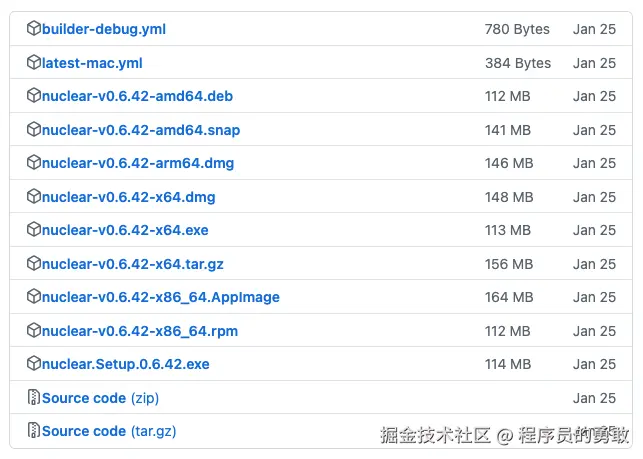Download nuclear-v0.6.42-x64.dmg installer
Viewport: 643px width, 459px height.
click(x=128, y=197)
